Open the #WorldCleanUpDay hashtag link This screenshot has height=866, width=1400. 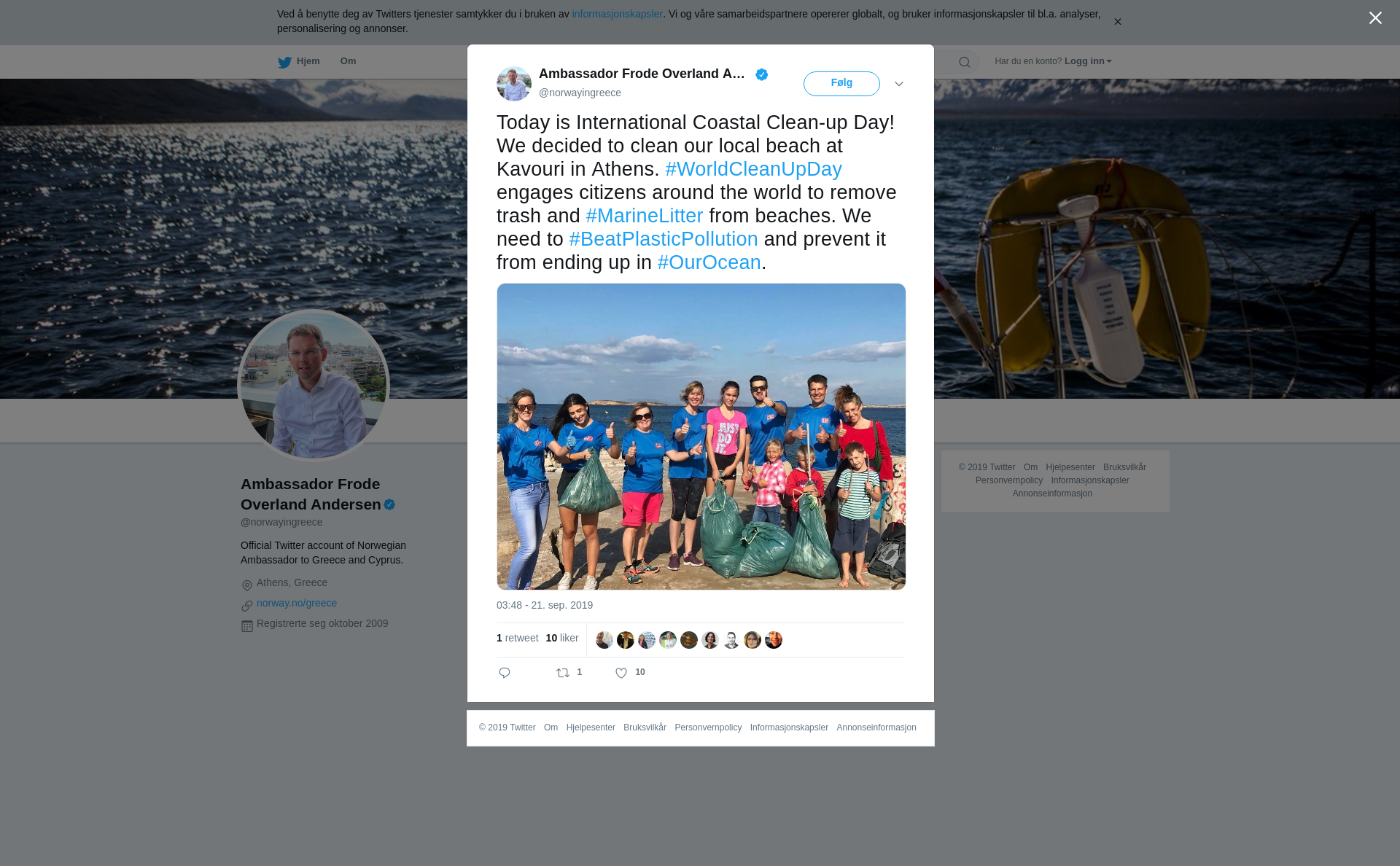point(753,169)
